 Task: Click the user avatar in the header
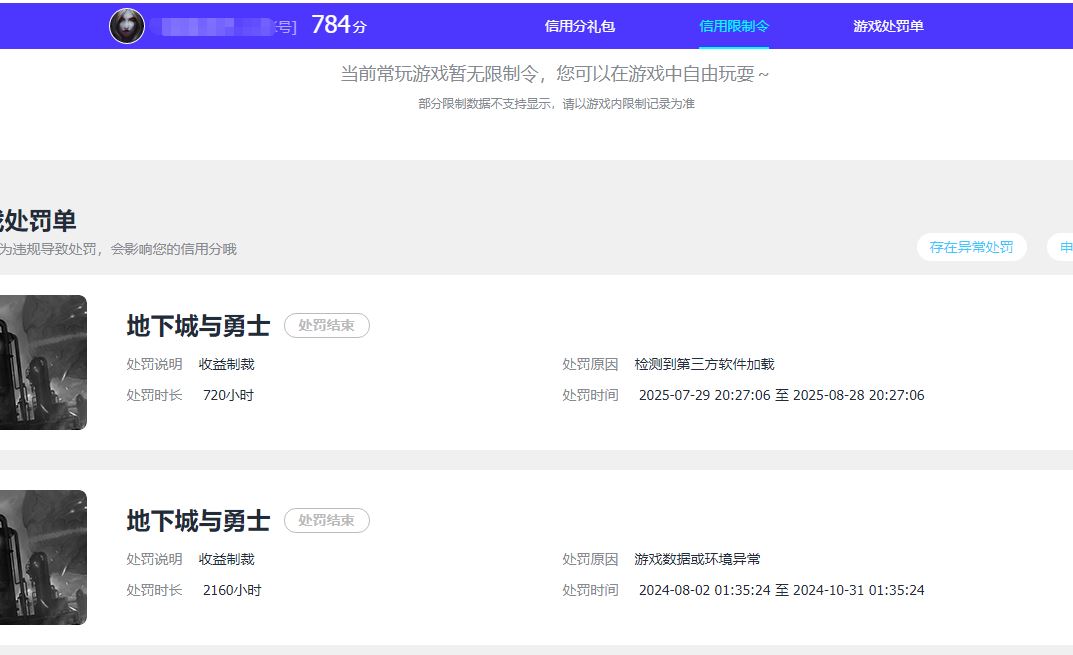[127, 26]
